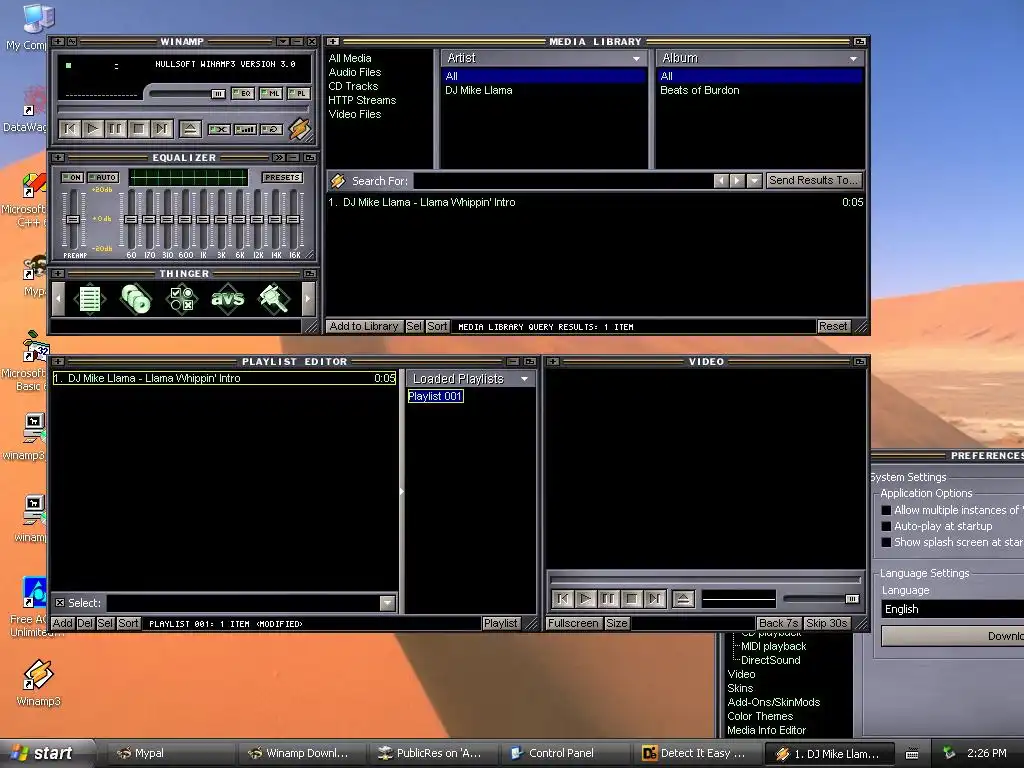Click the Search For input field
This screenshot has height=768, width=1024.
562,181
